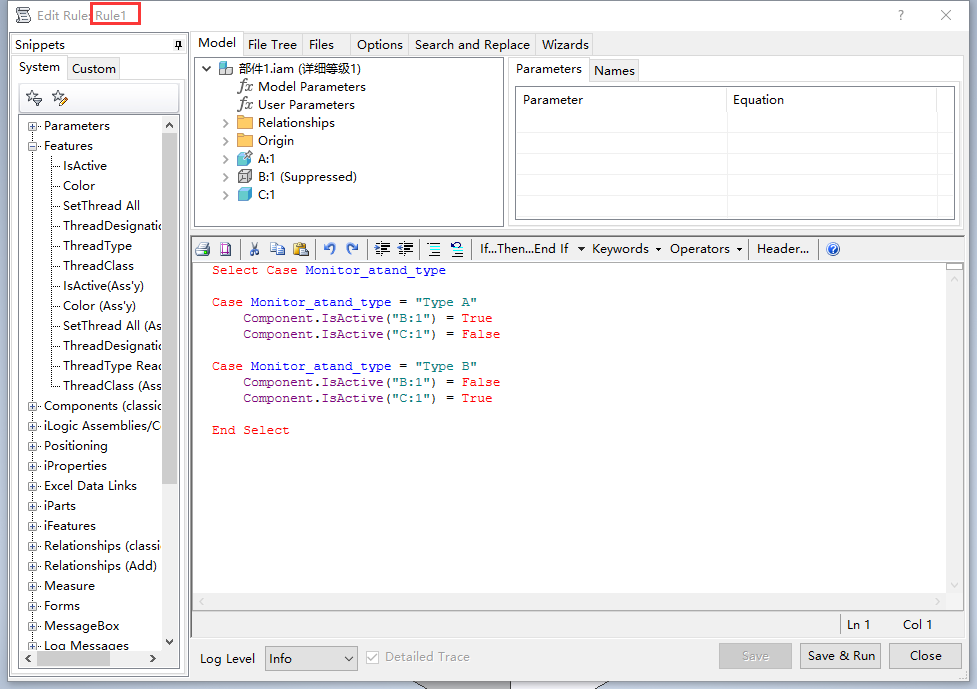Redo the last edit with the redo arrow

point(351,249)
